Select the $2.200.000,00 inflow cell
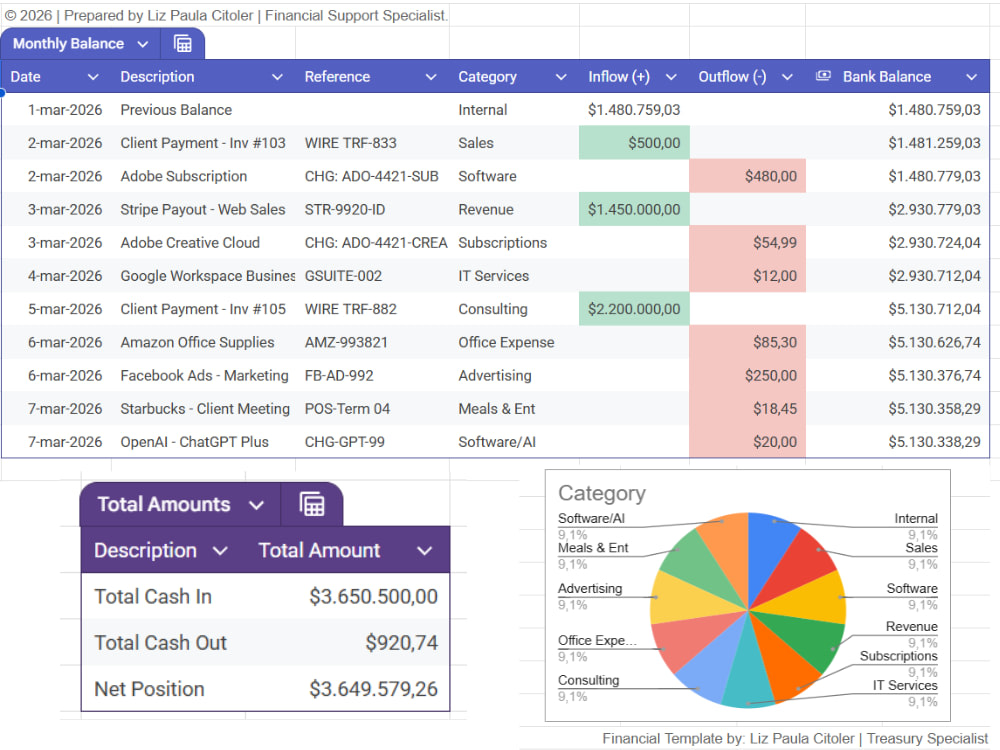The height and width of the screenshot is (750, 1000). (634, 309)
